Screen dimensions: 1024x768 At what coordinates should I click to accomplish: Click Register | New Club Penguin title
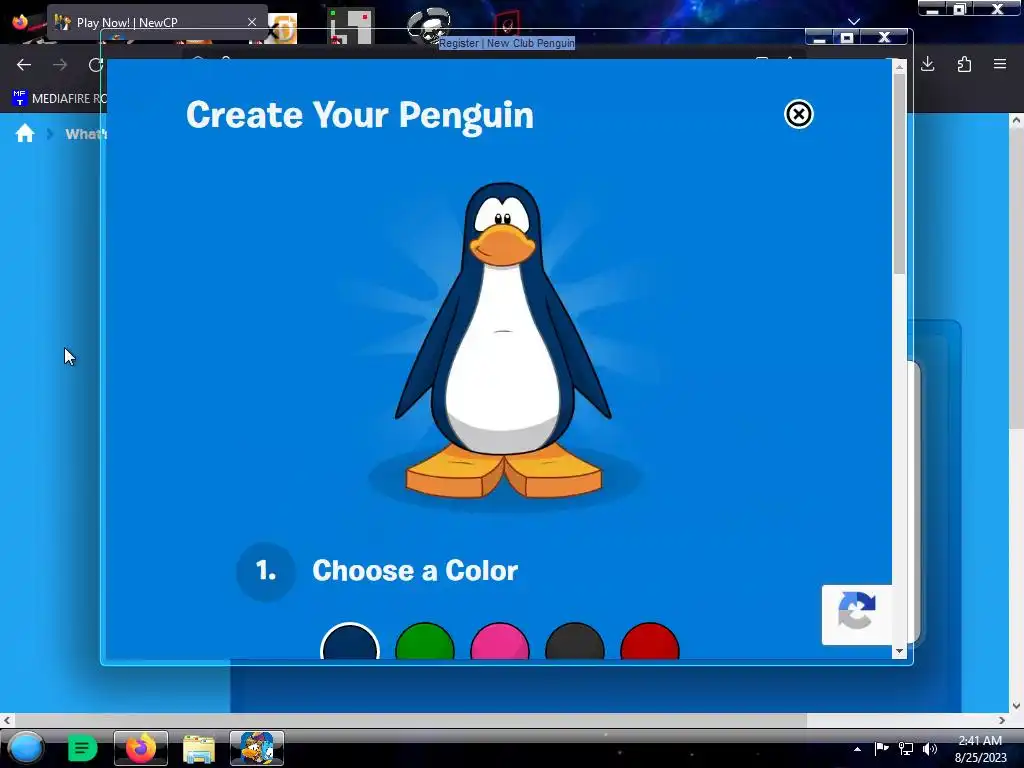pos(507,43)
